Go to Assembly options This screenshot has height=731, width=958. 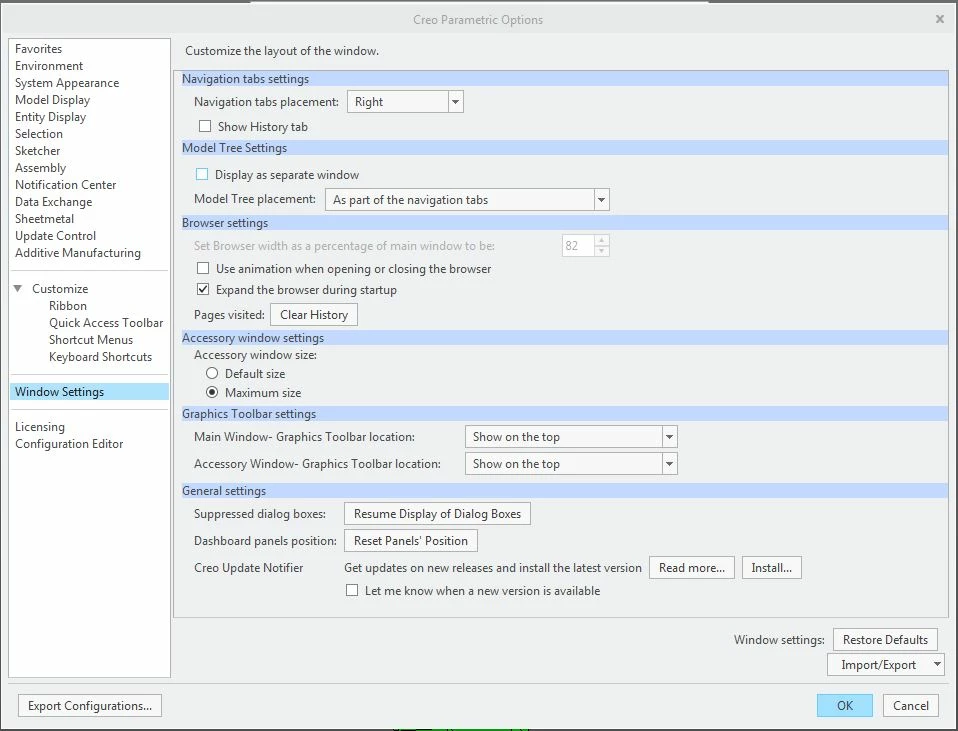click(40, 168)
